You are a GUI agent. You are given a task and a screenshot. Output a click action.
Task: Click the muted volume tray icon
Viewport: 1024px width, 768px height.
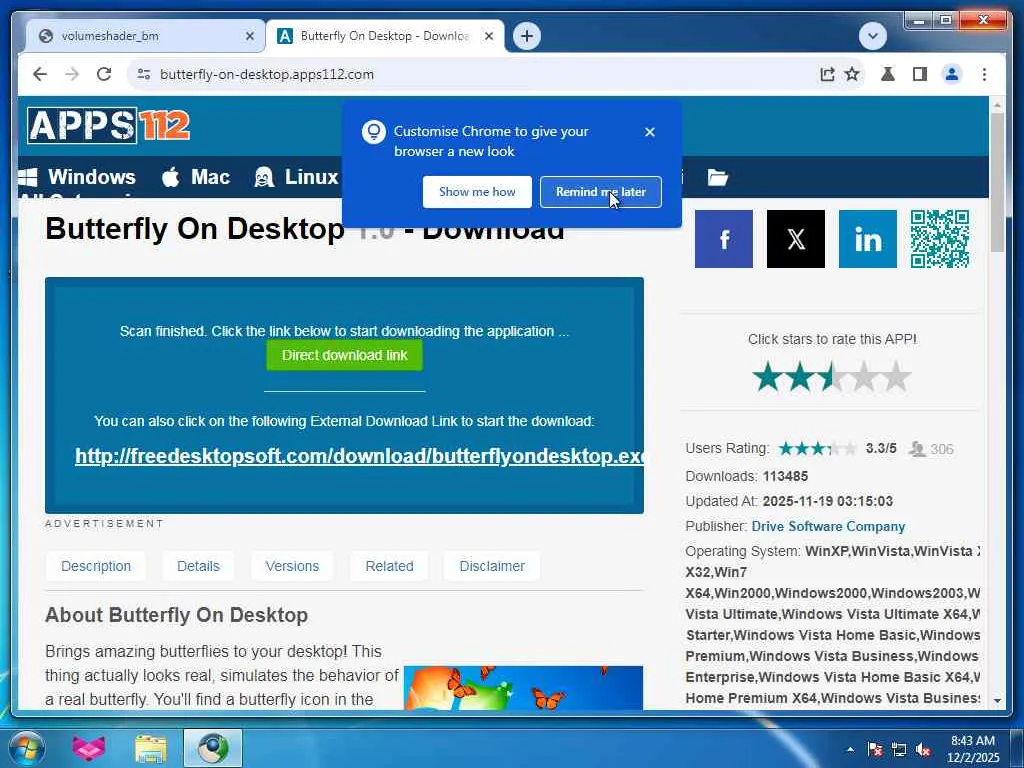[x=923, y=749]
